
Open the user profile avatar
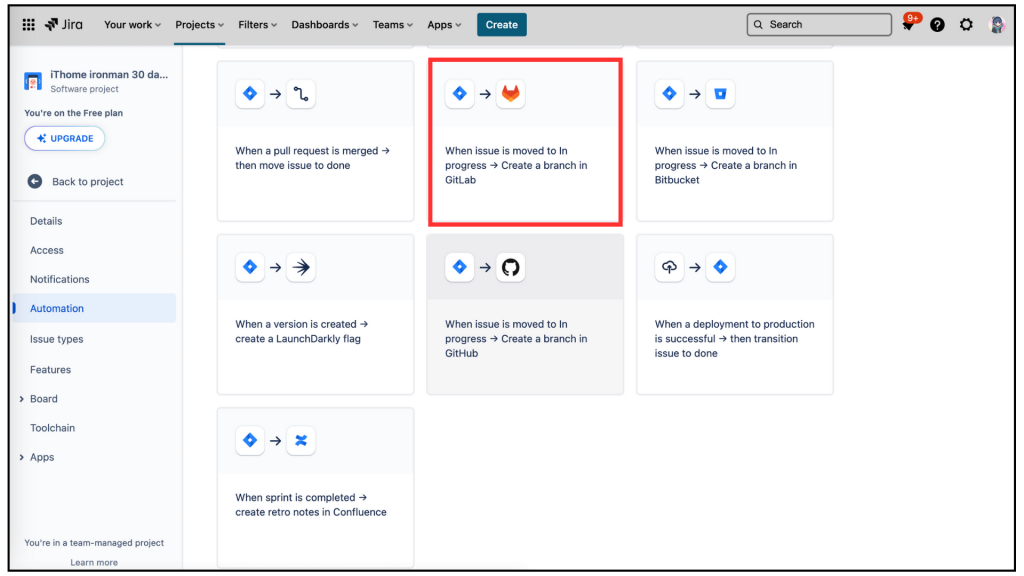pyautogui.click(x=997, y=25)
